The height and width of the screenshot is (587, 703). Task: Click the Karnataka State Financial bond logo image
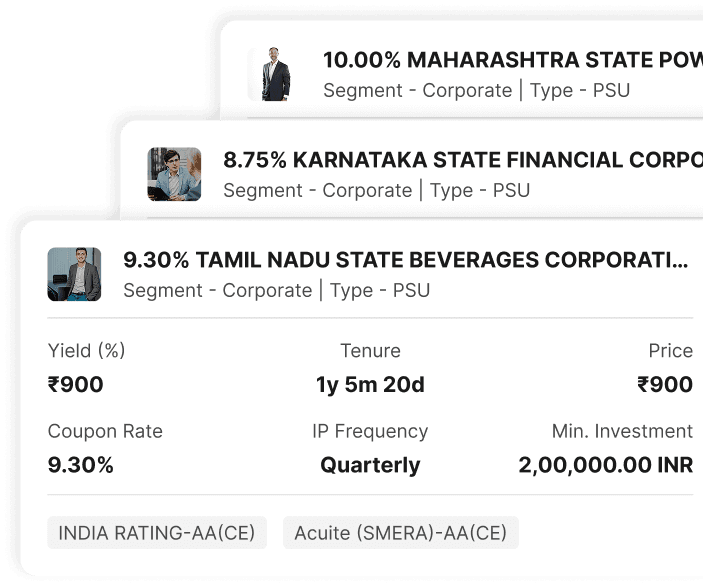(174, 174)
